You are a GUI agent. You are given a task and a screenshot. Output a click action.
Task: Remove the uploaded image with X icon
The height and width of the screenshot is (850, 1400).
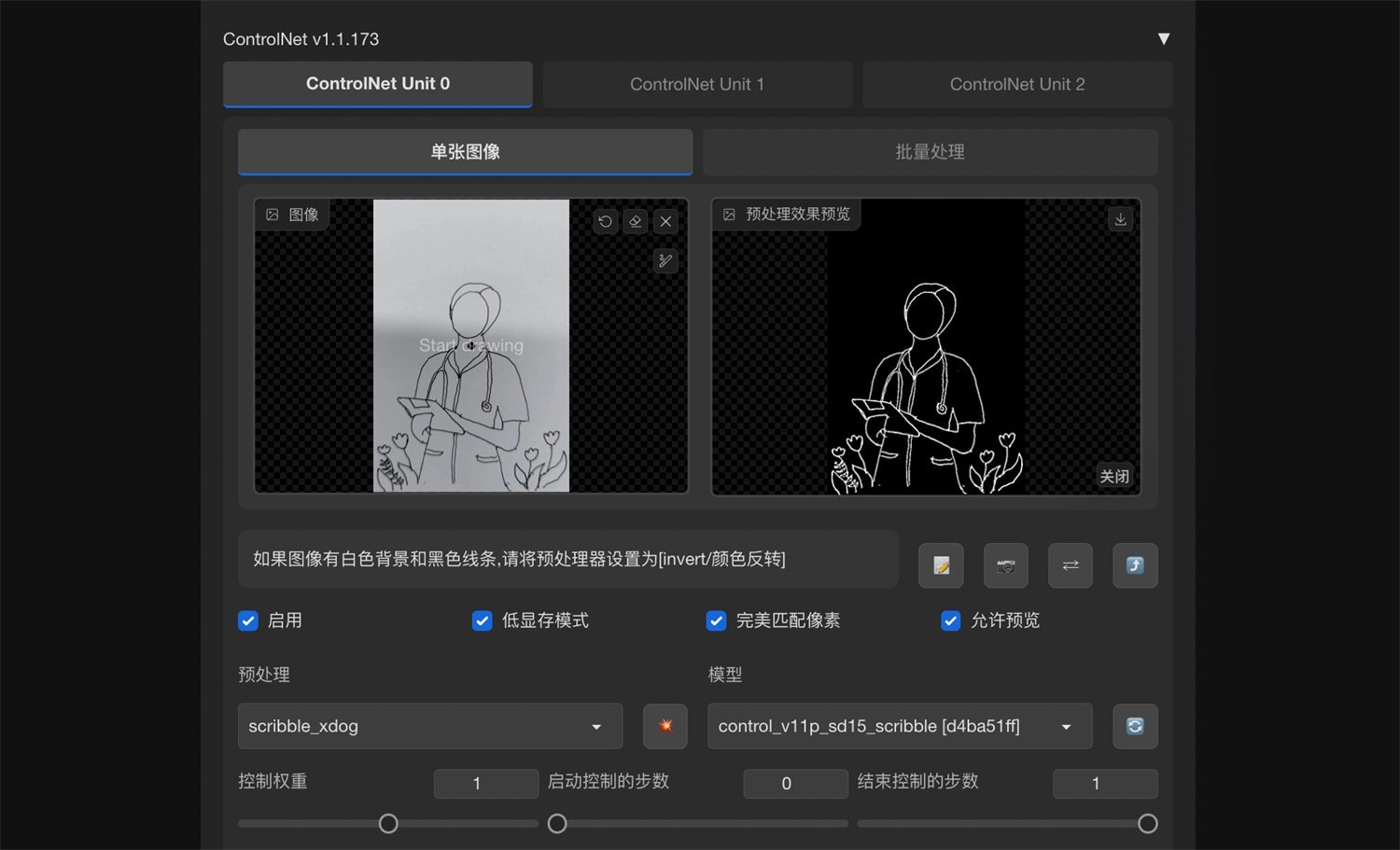665,221
